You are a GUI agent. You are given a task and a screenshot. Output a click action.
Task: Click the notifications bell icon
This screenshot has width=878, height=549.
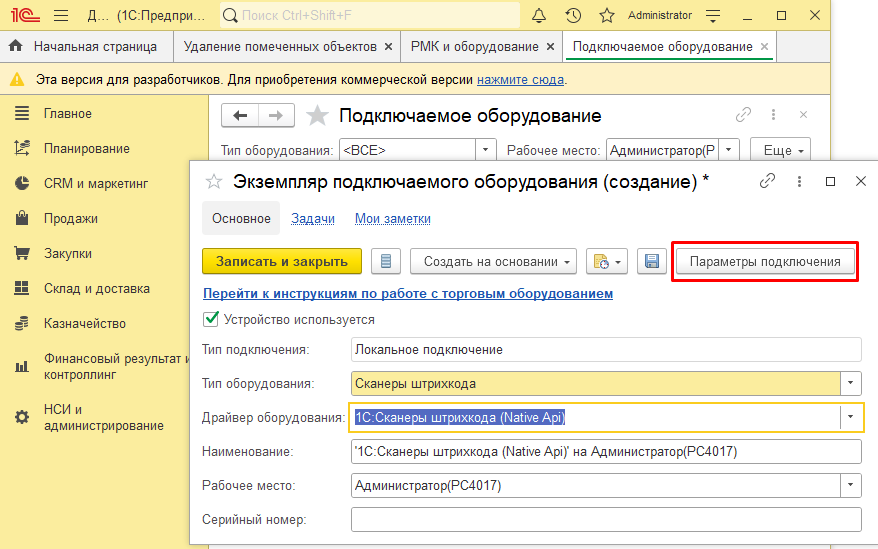click(x=539, y=16)
